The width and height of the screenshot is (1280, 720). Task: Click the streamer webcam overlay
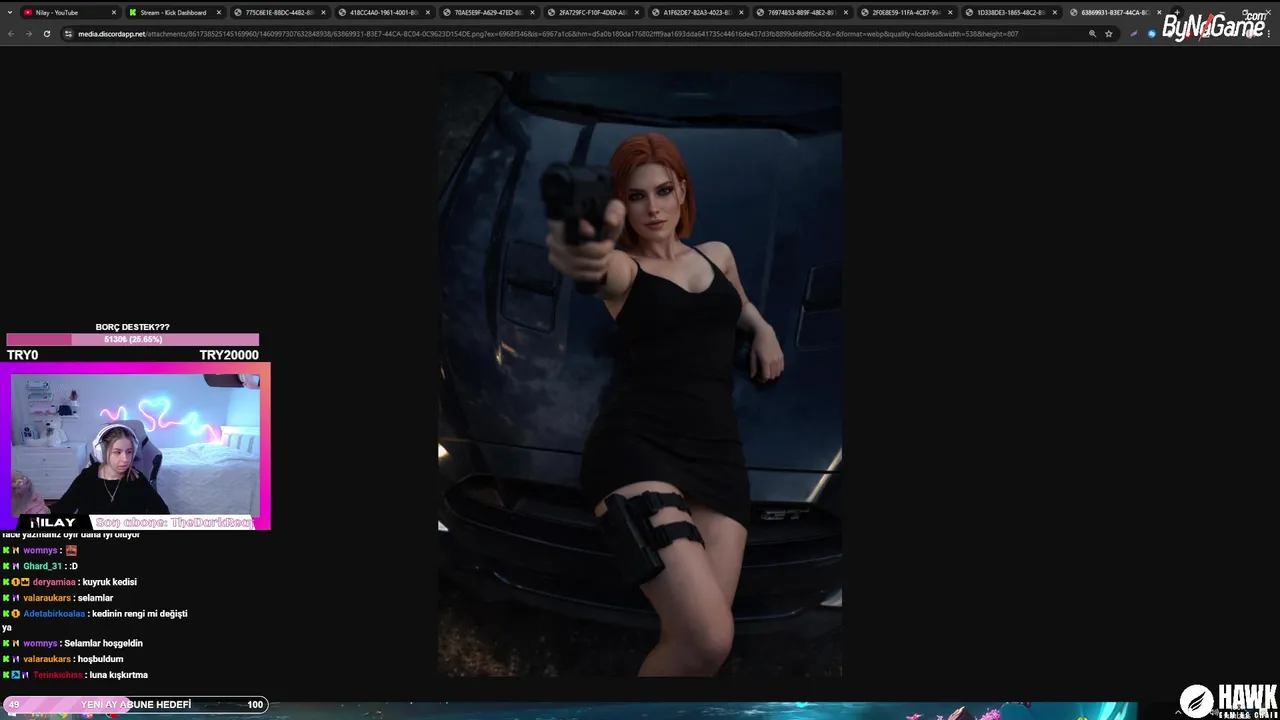pyautogui.click(x=136, y=444)
